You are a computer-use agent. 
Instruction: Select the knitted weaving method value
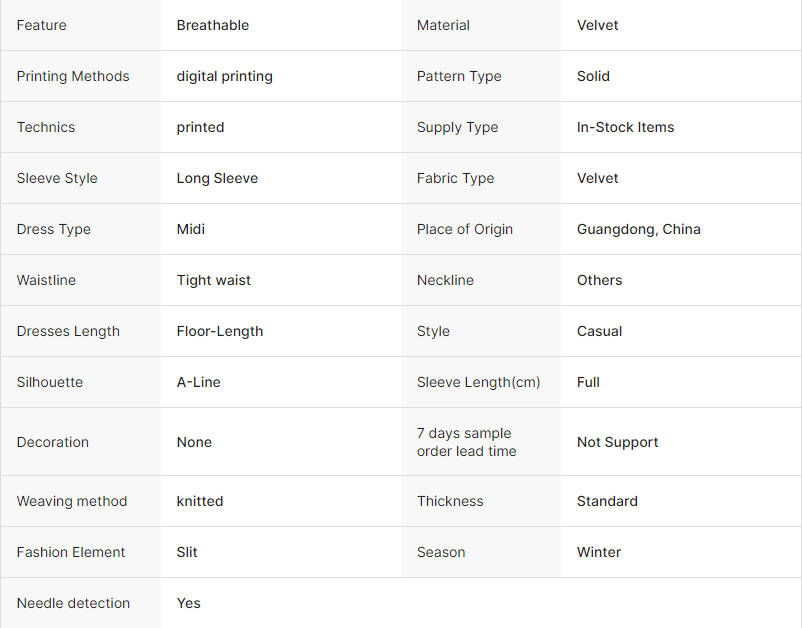200,501
